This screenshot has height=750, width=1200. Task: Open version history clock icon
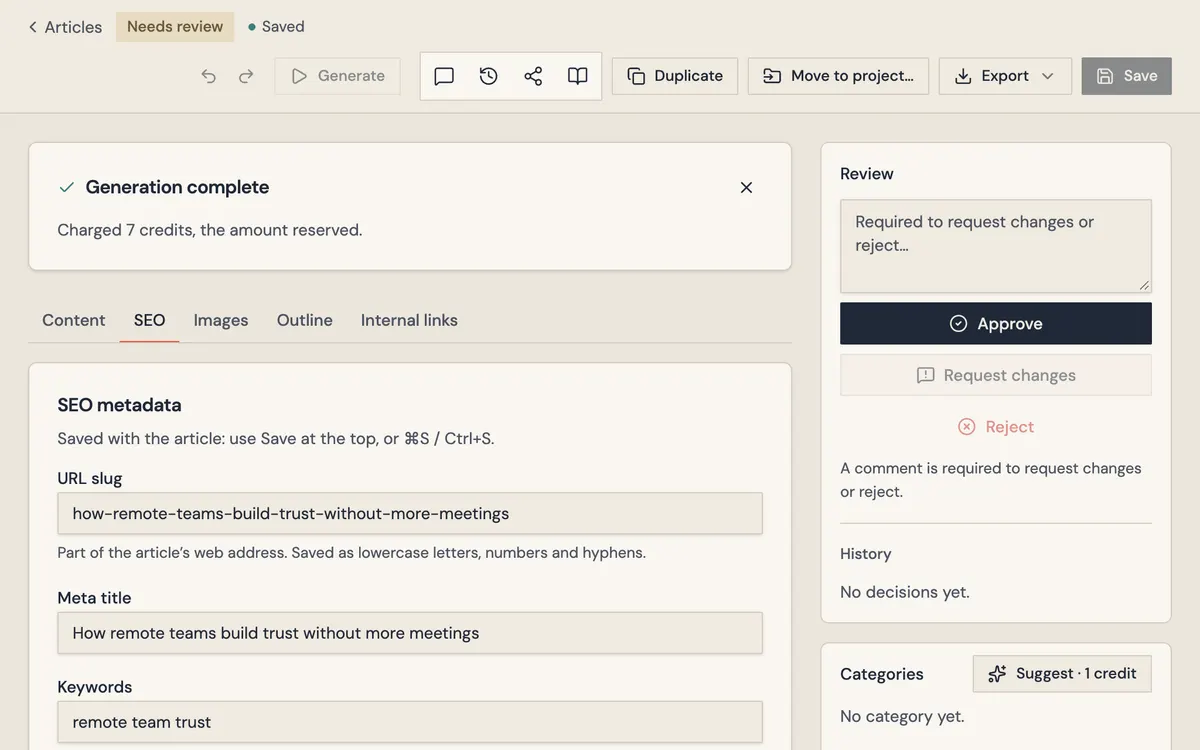tap(489, 76)
